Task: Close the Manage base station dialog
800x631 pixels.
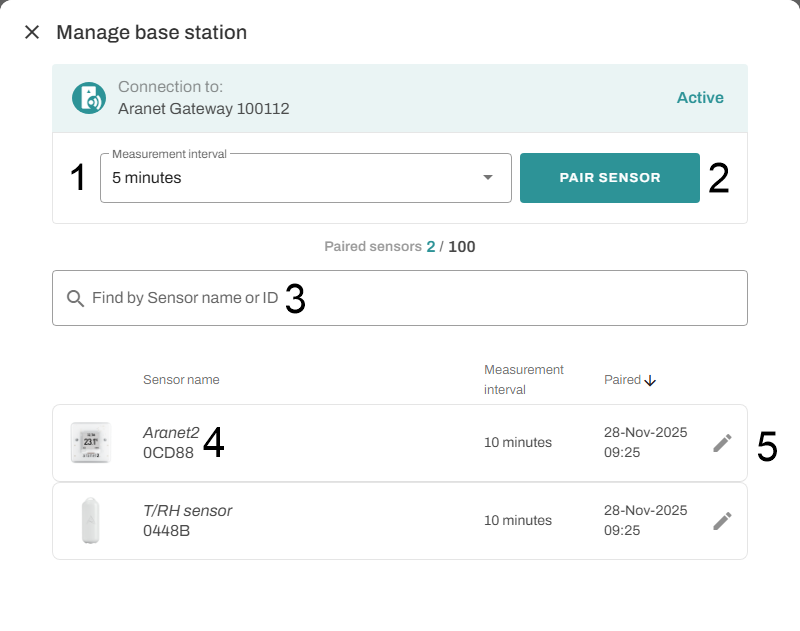Action: tap(32, 32)
